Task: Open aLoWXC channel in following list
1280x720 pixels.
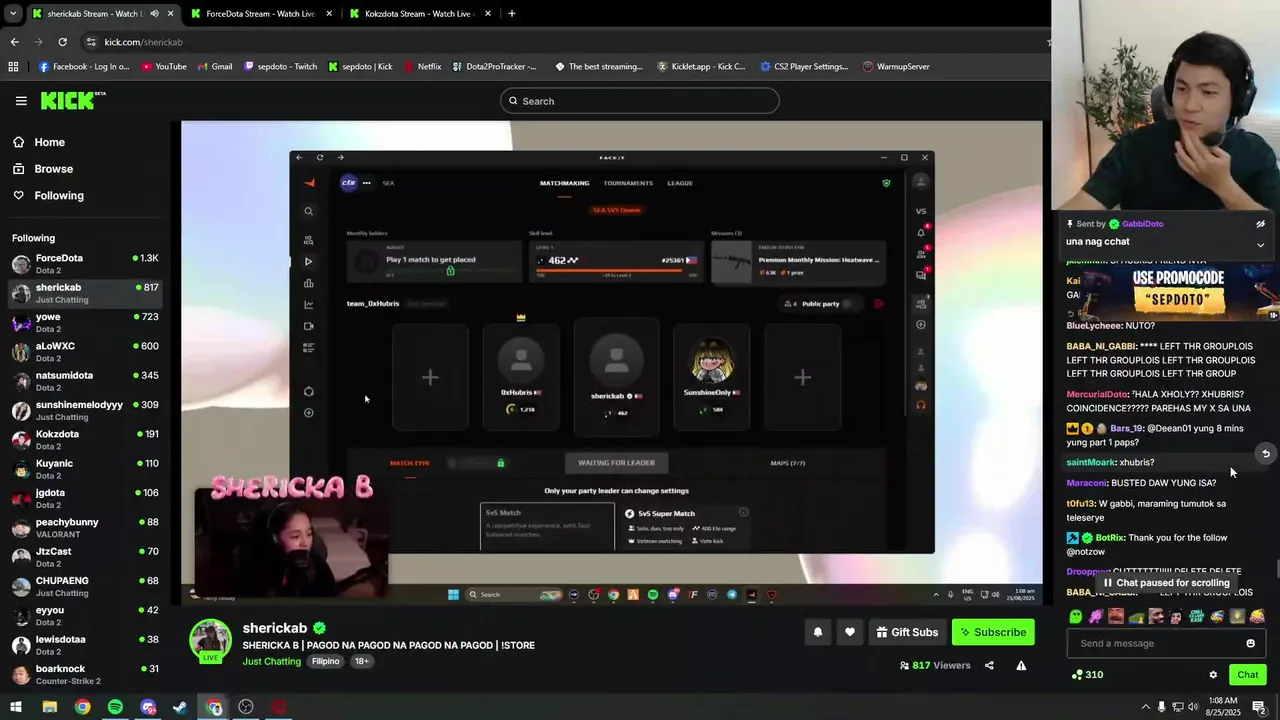Action: click(x=85, y=352)
